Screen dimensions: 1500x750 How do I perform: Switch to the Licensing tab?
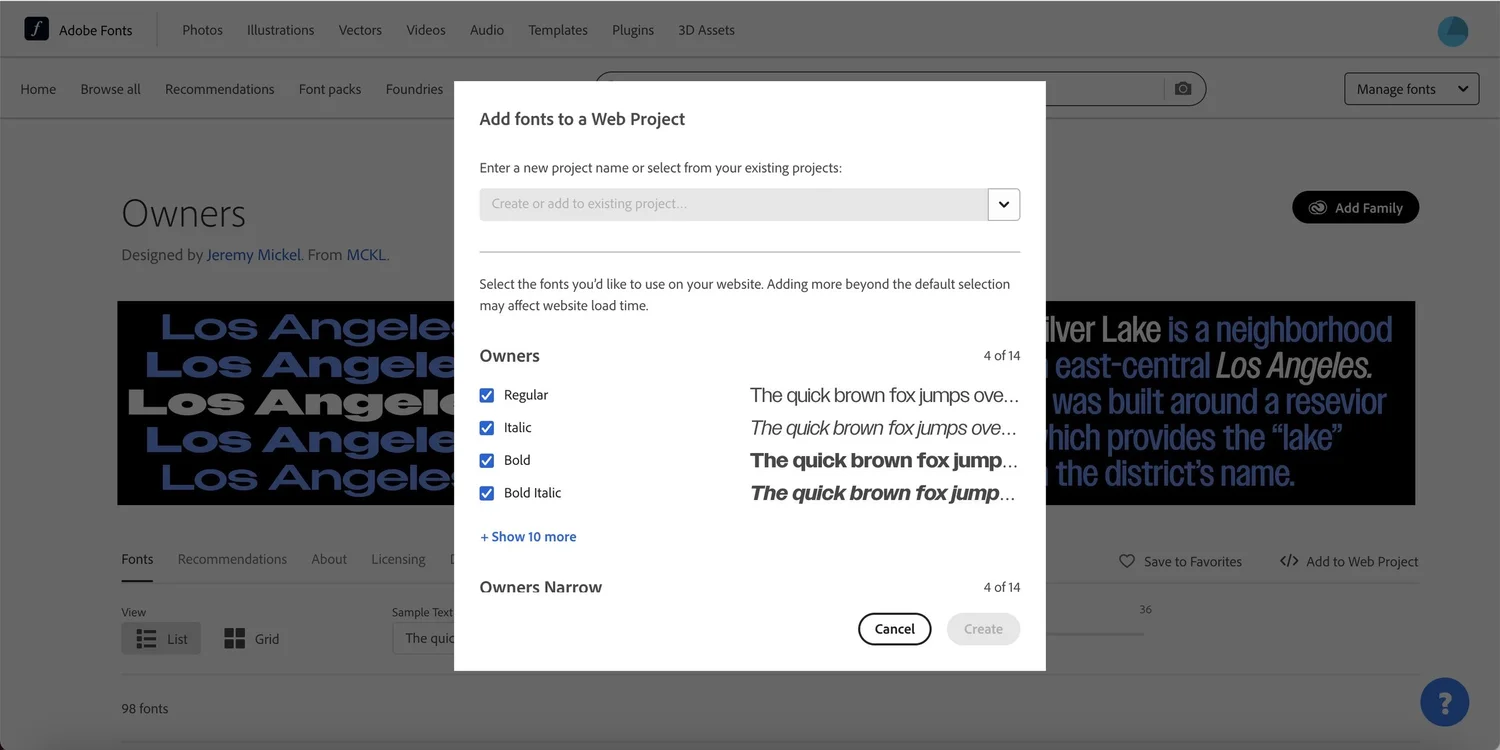click(397, 559)
